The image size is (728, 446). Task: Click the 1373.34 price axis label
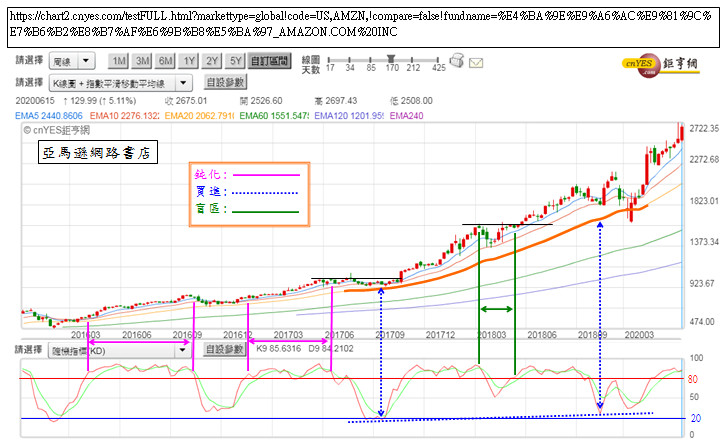click(704, 242)
